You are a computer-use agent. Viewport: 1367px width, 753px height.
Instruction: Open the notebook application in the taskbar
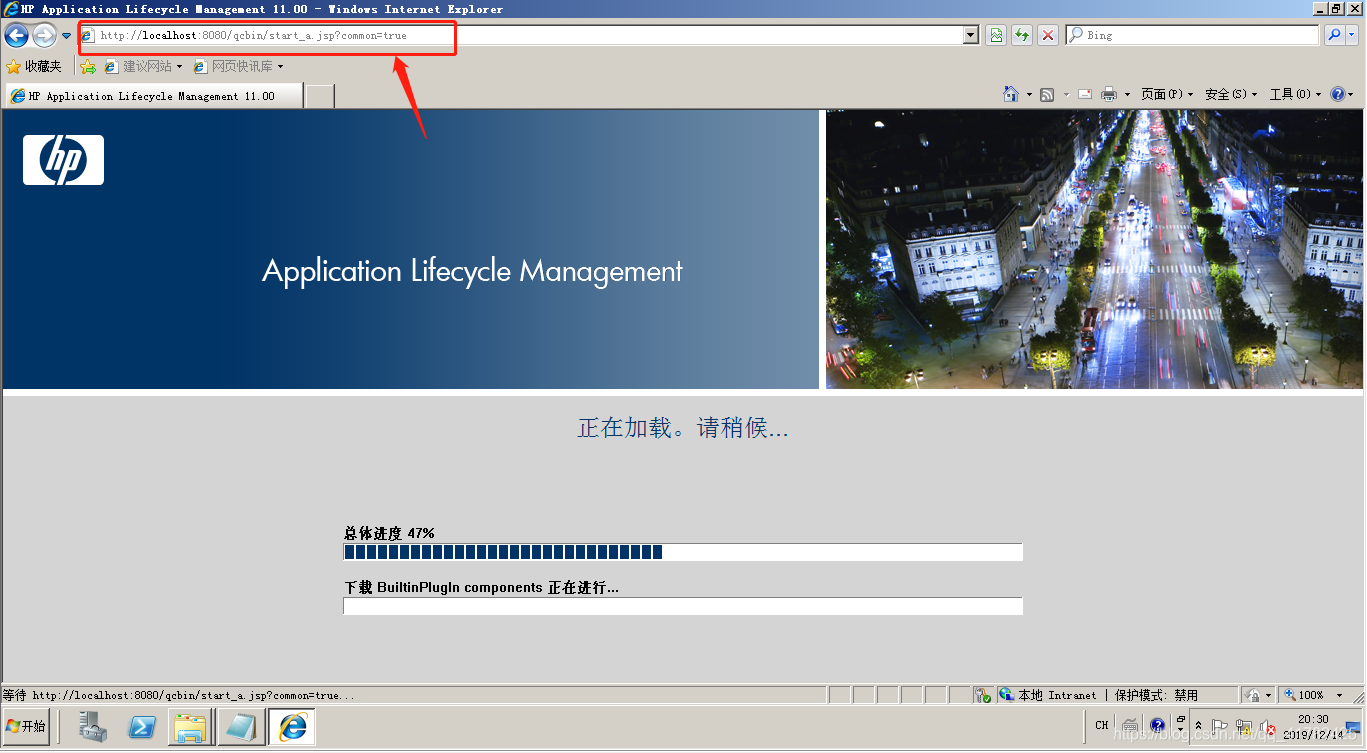click(240, 727)
